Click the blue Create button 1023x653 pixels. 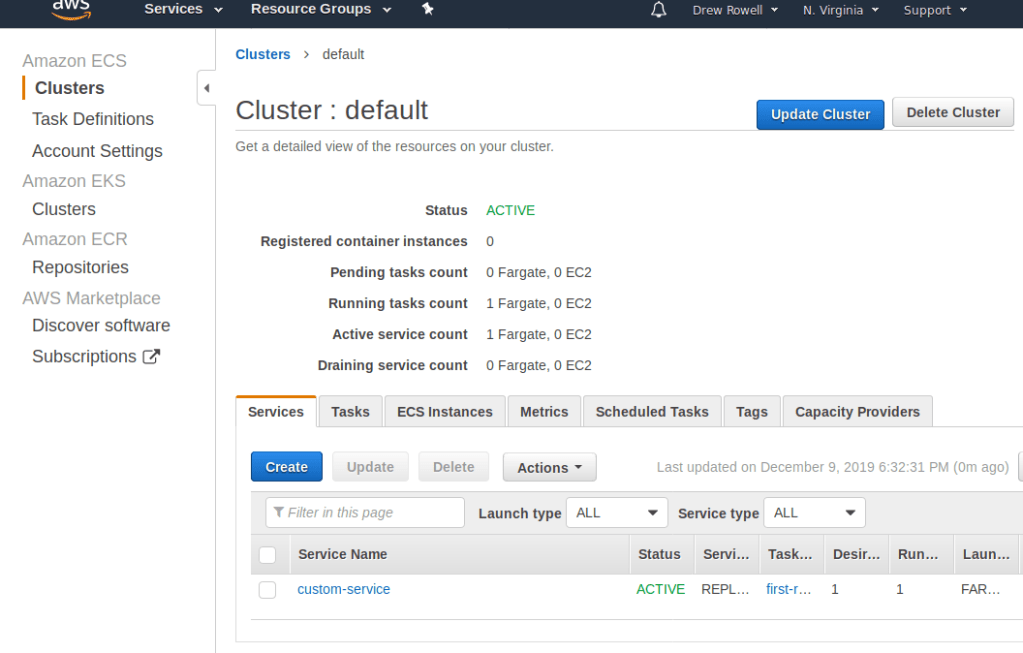pos(286,467)
